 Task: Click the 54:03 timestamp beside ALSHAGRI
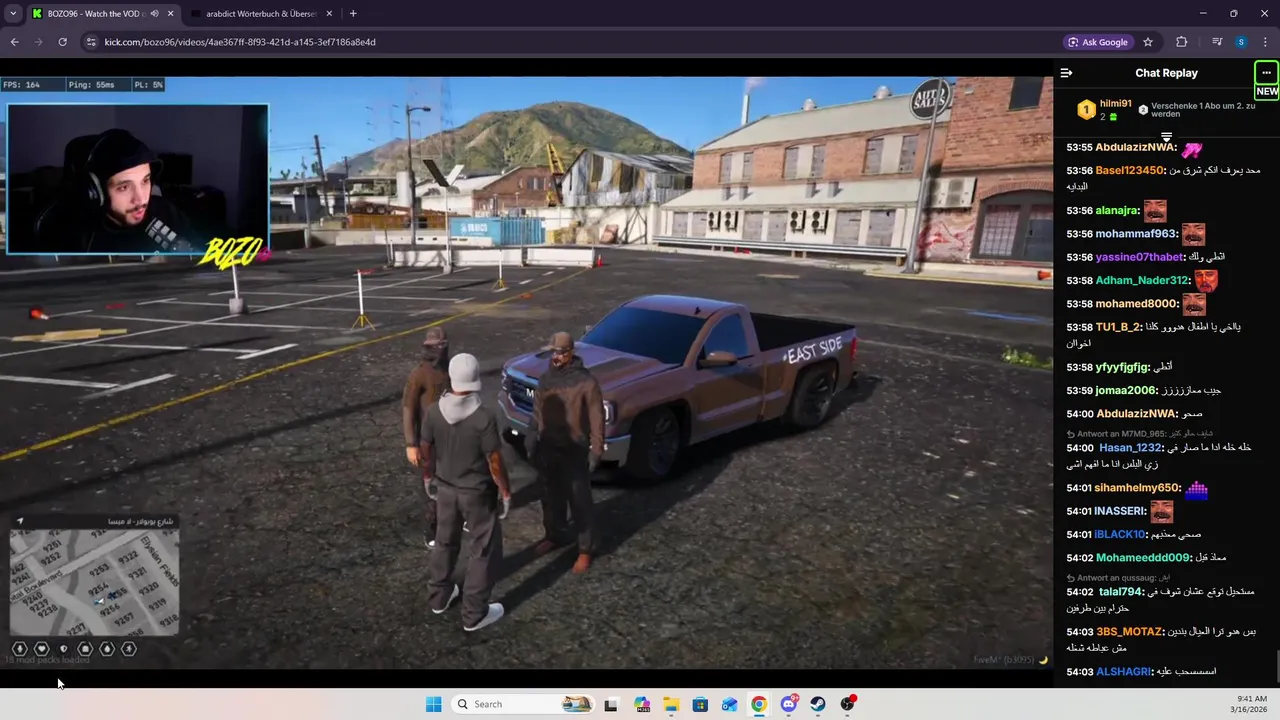pyautogui.click(x=1079, y=672)
